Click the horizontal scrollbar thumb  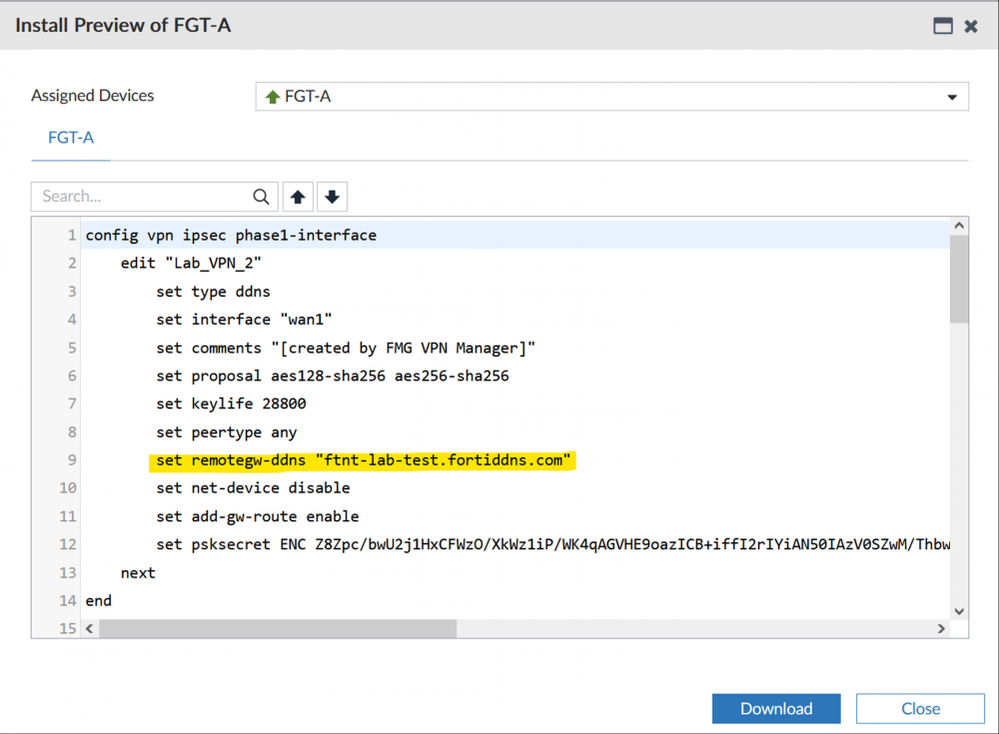click(x=278, y=629)
